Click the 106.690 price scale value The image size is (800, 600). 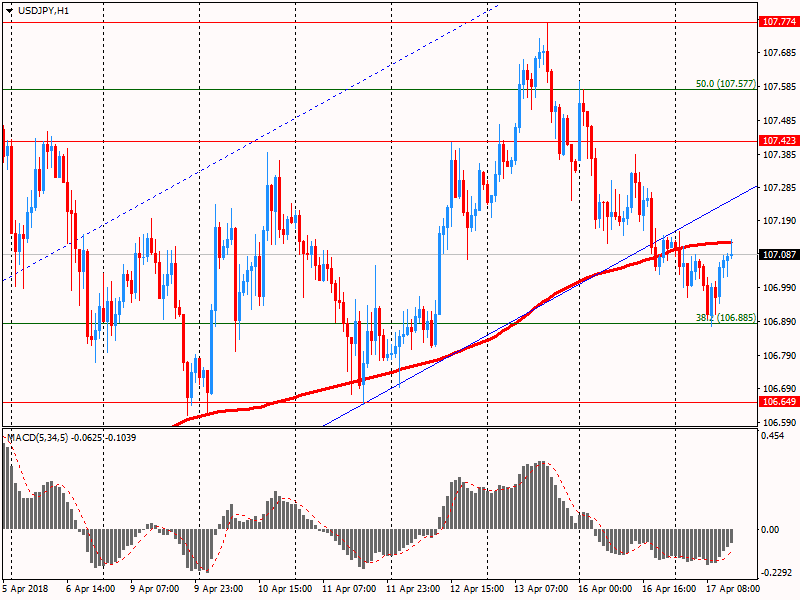click(x=780, y=389)
